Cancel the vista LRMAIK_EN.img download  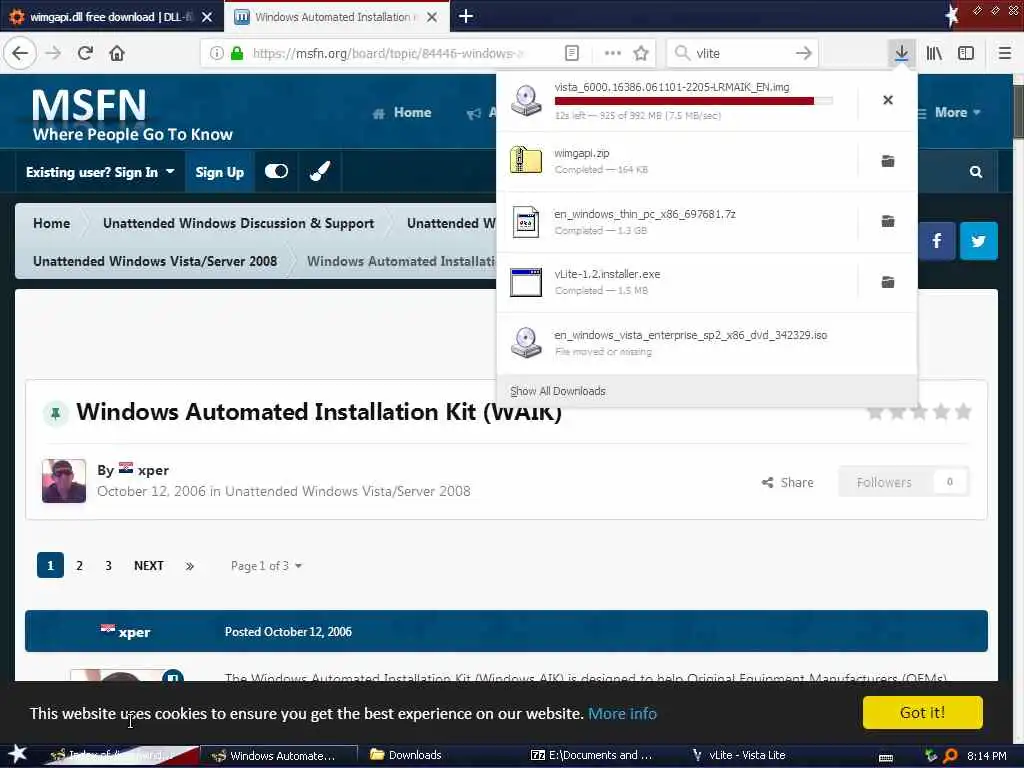click(x=888, y=100)
